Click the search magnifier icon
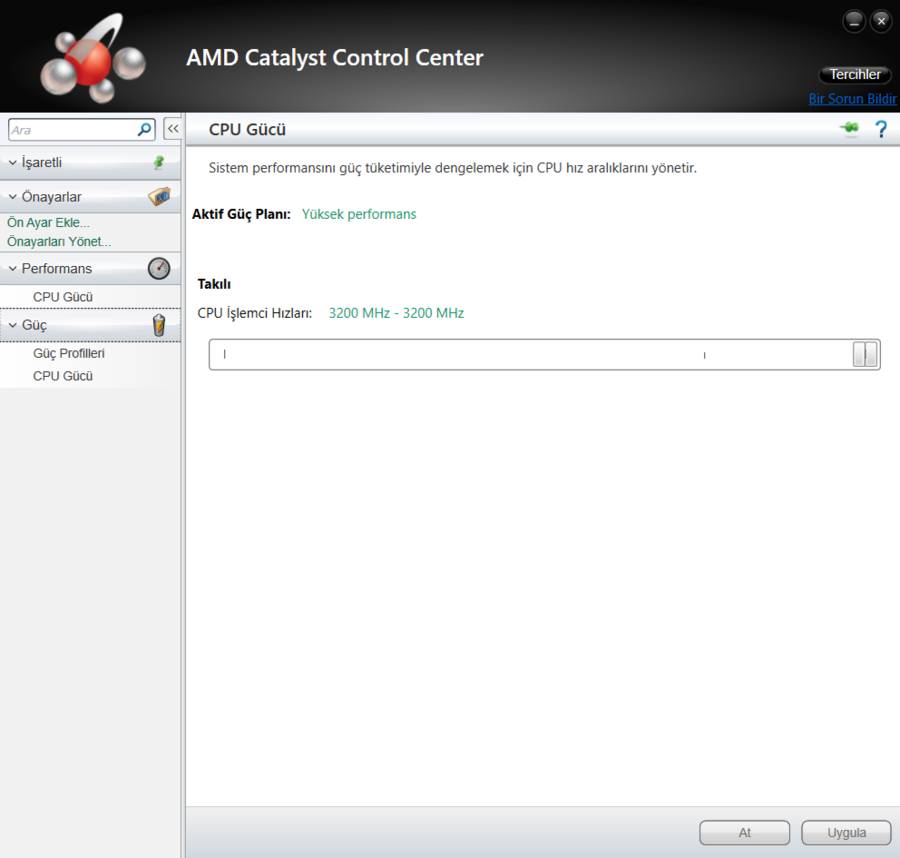The image size is (900, 858). 144,129
